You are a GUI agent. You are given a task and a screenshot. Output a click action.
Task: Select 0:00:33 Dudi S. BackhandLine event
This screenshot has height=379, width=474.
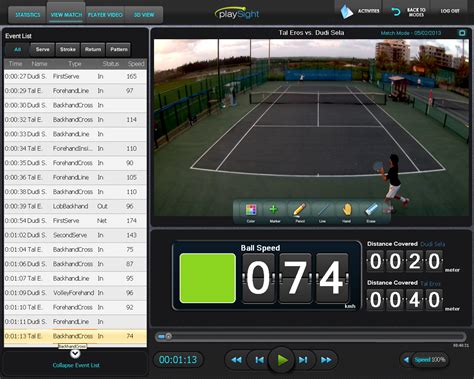coord(75,134)
